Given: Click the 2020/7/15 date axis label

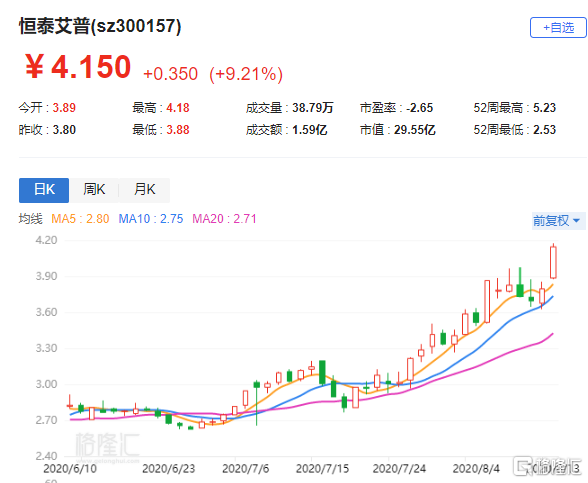Looking at the screenshot, I should pyautogui.click(x=322, y=469).
